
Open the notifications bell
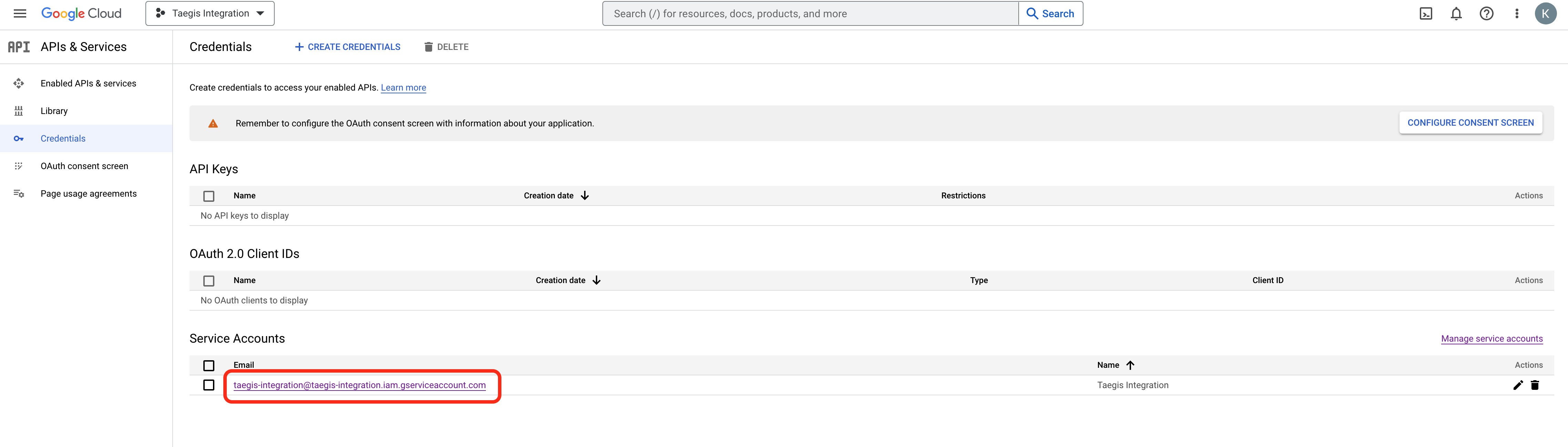(1456, 13)
